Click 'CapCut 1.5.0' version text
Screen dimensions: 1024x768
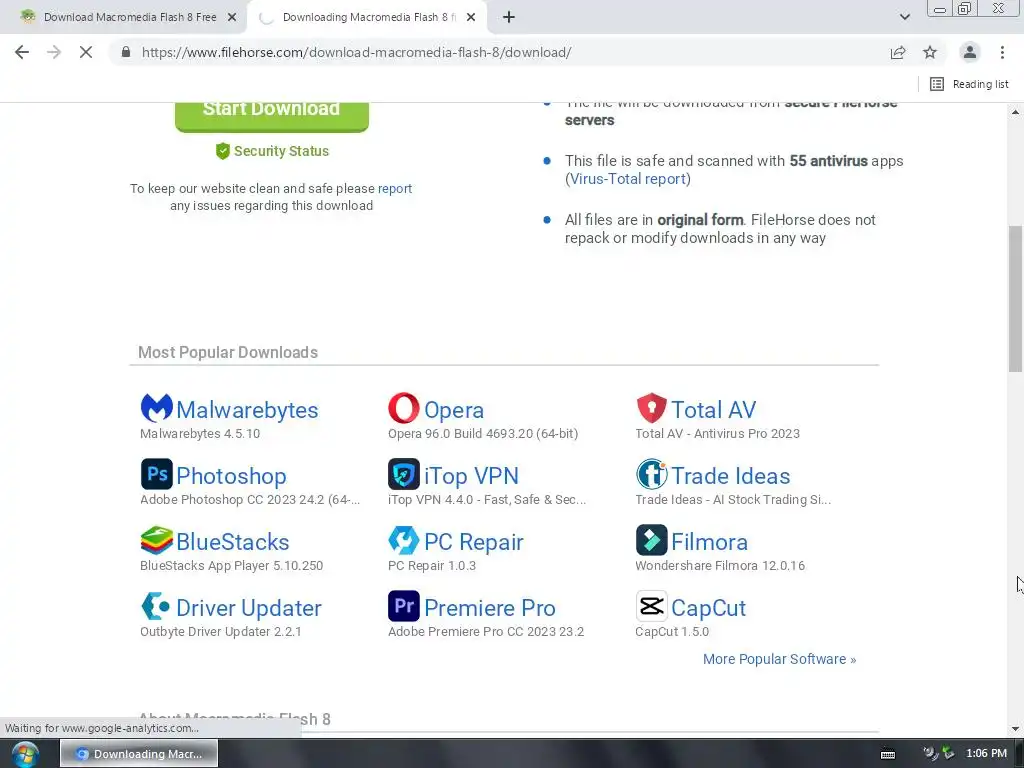(672, 632)
